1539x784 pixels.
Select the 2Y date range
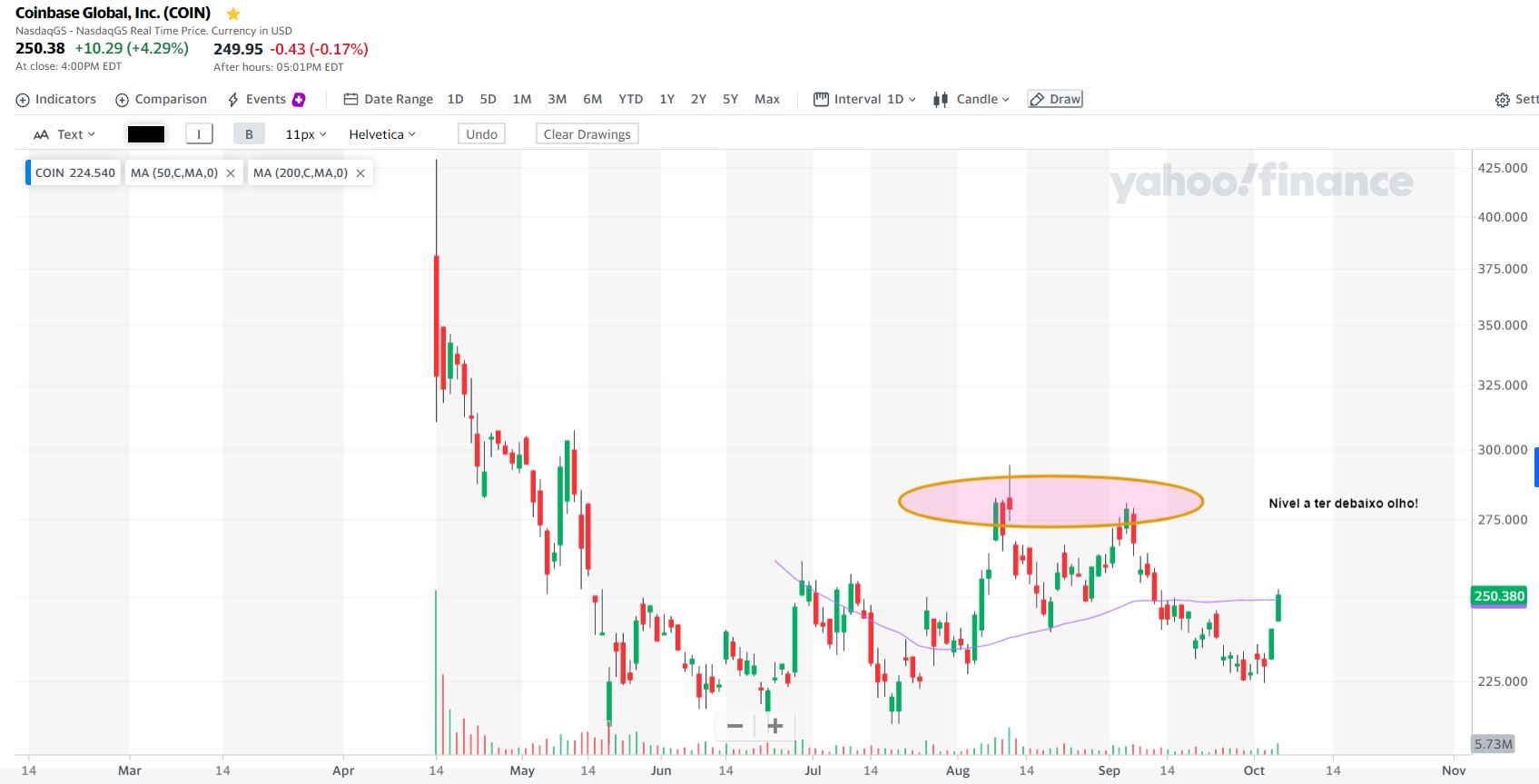[698, 100]
